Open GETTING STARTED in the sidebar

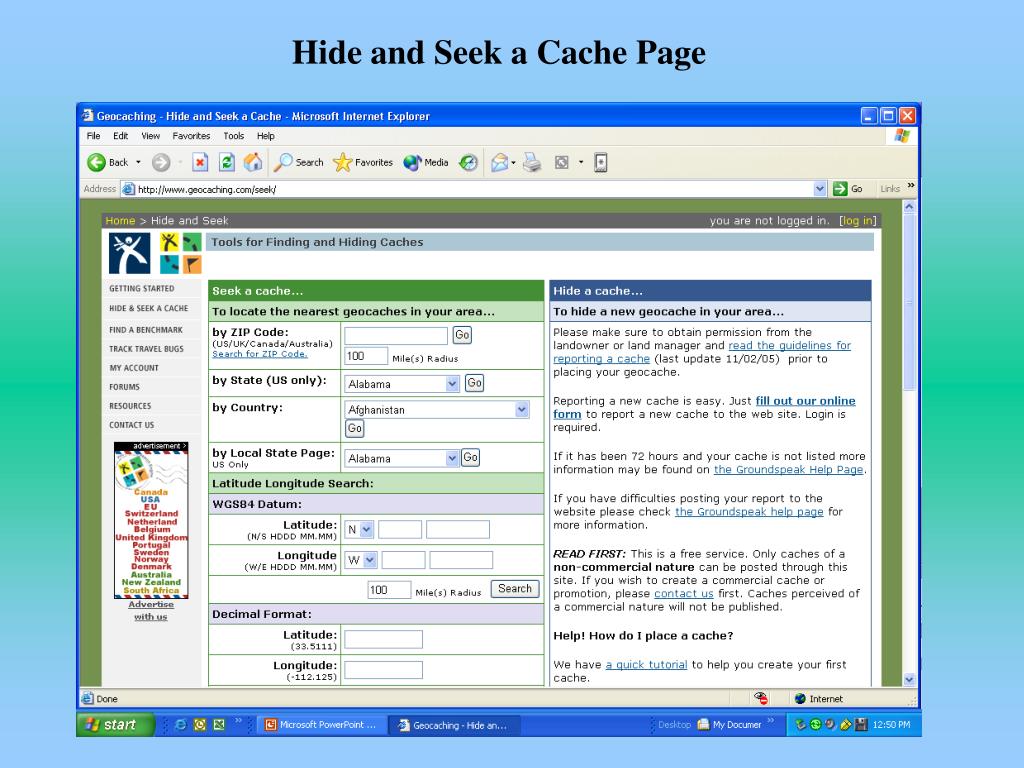[142, 288]
